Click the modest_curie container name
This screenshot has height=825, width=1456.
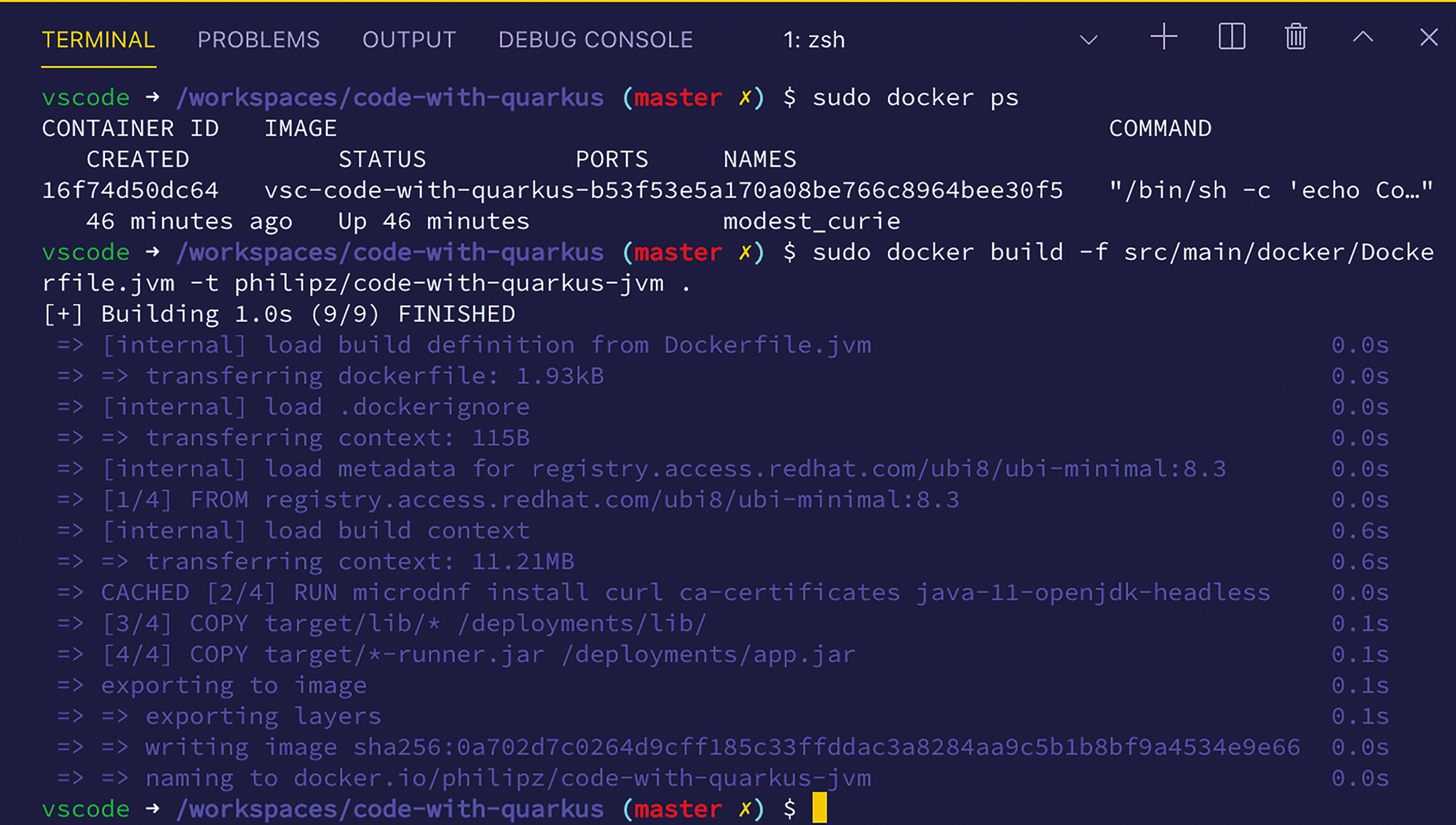(812, 221)
